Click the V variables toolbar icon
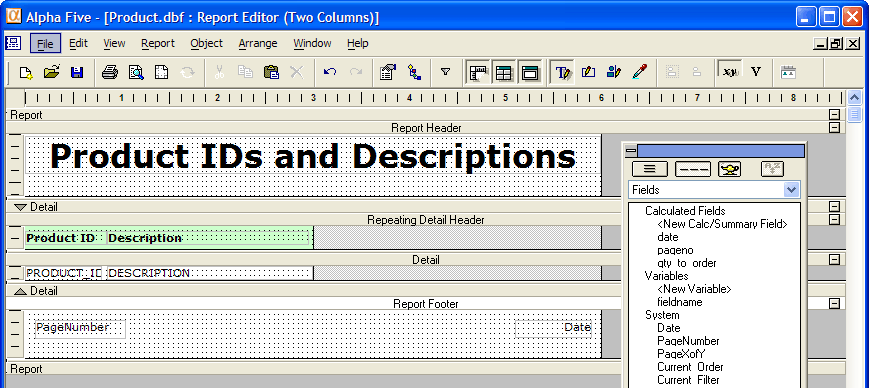Image resolution: width=869 pixels, height=388 pixels. pyautogui.click(x=755, y=72)
